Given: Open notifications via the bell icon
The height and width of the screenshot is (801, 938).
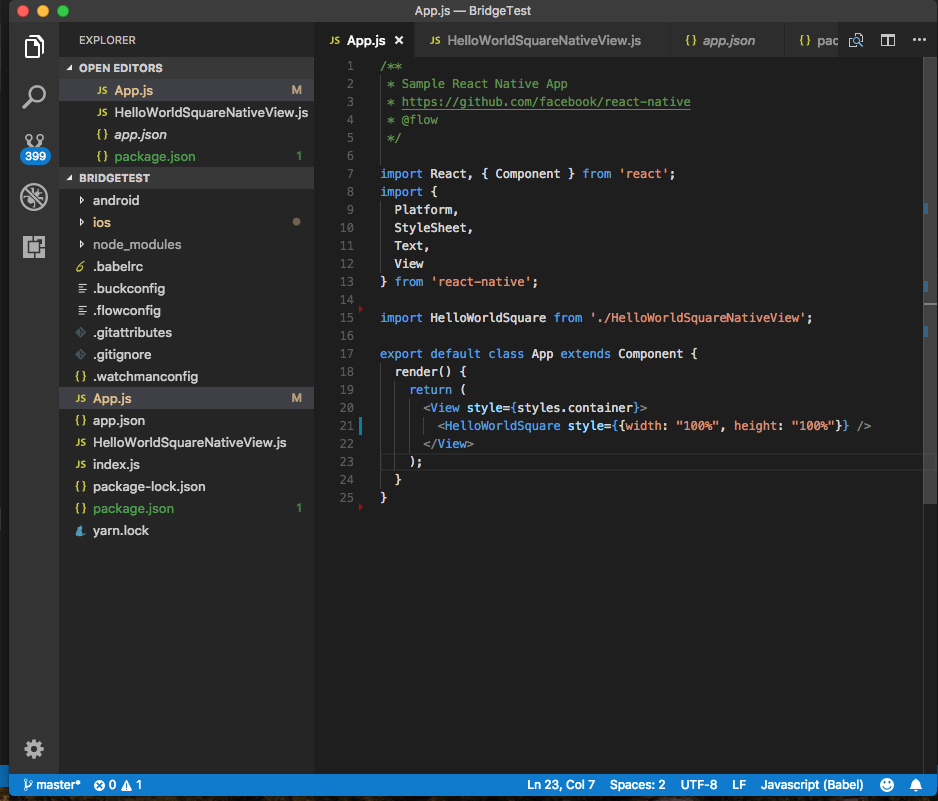Looking at the screenshot, I should (916, 784).
